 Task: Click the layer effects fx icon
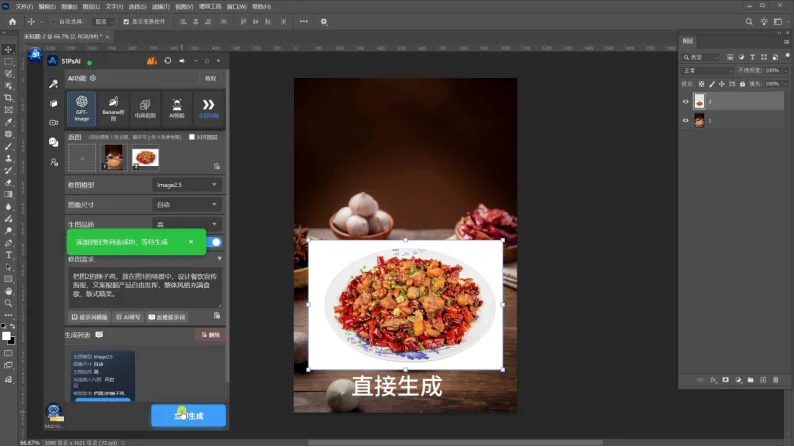[713, 380]
